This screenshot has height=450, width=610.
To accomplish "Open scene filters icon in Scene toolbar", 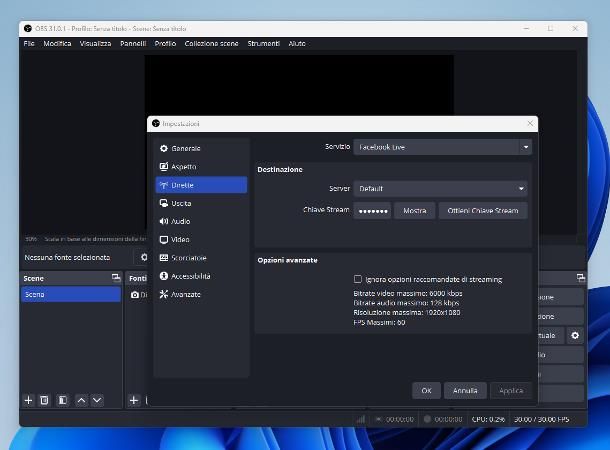I will [63, 400].
